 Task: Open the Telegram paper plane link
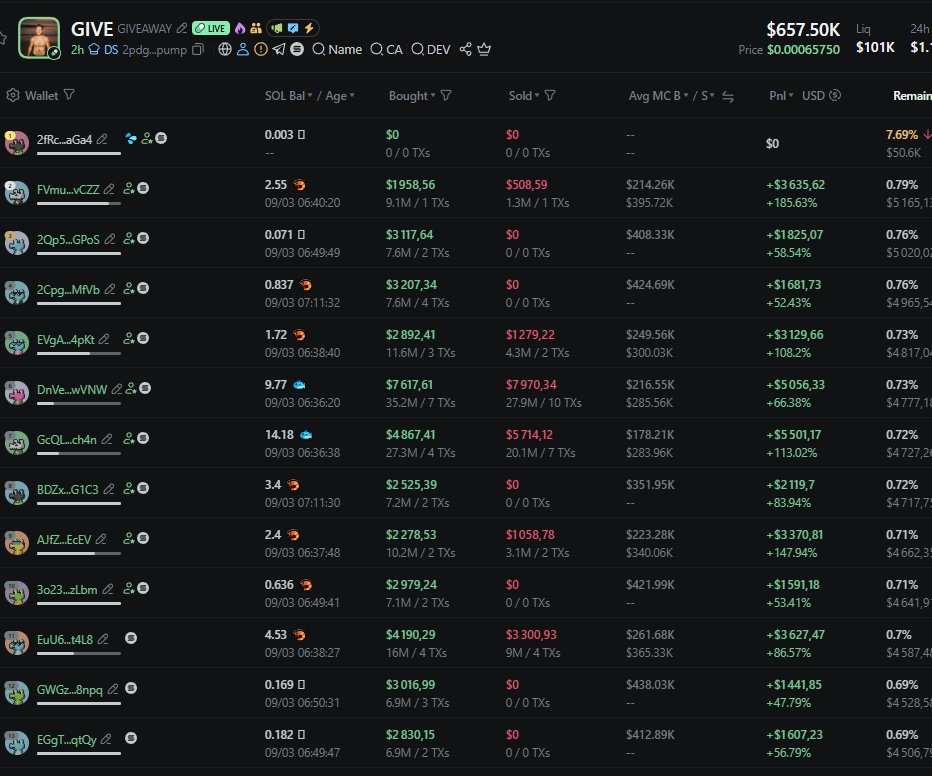278,49
